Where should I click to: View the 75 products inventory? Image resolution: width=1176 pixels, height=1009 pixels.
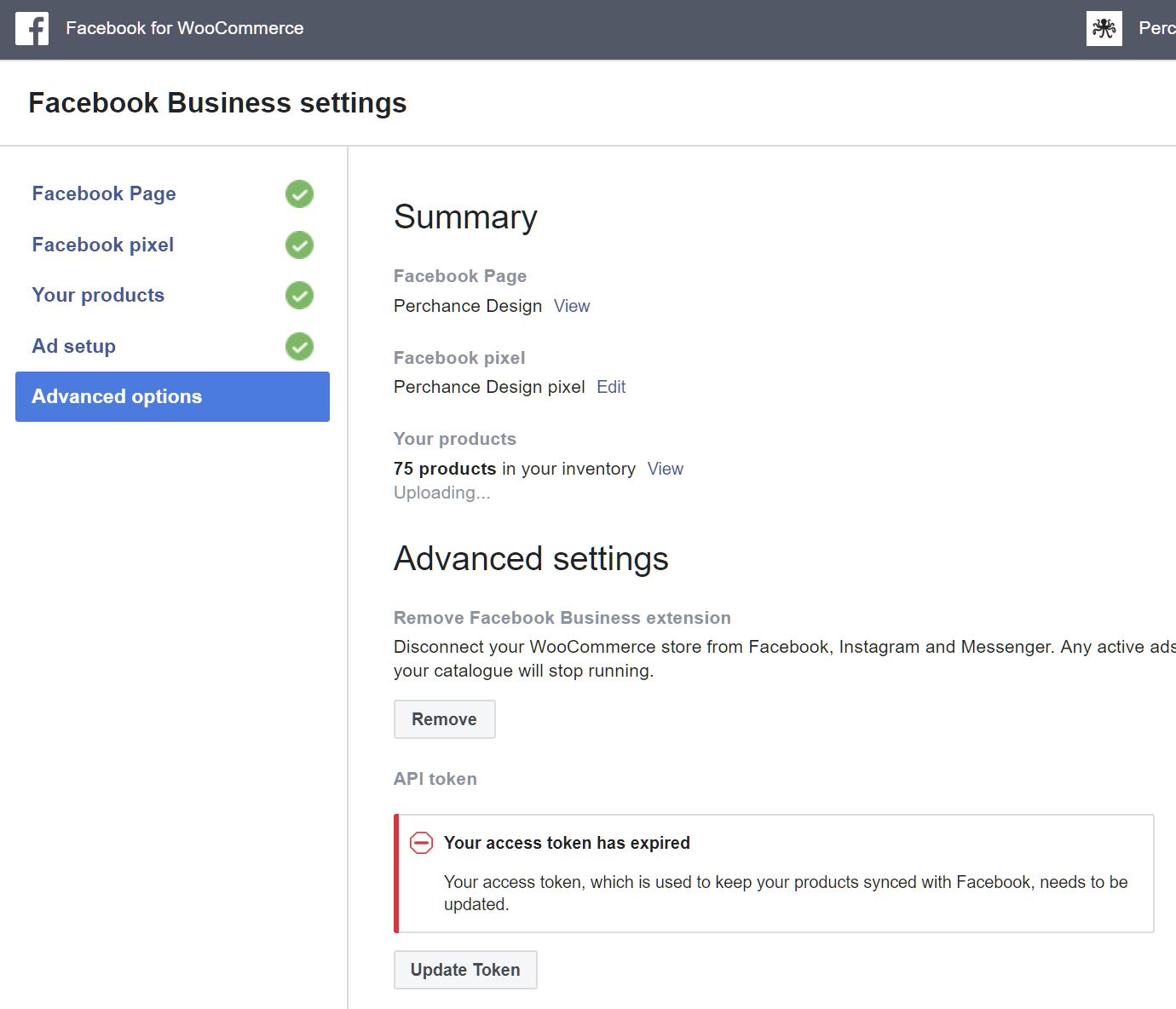point(666,469)
